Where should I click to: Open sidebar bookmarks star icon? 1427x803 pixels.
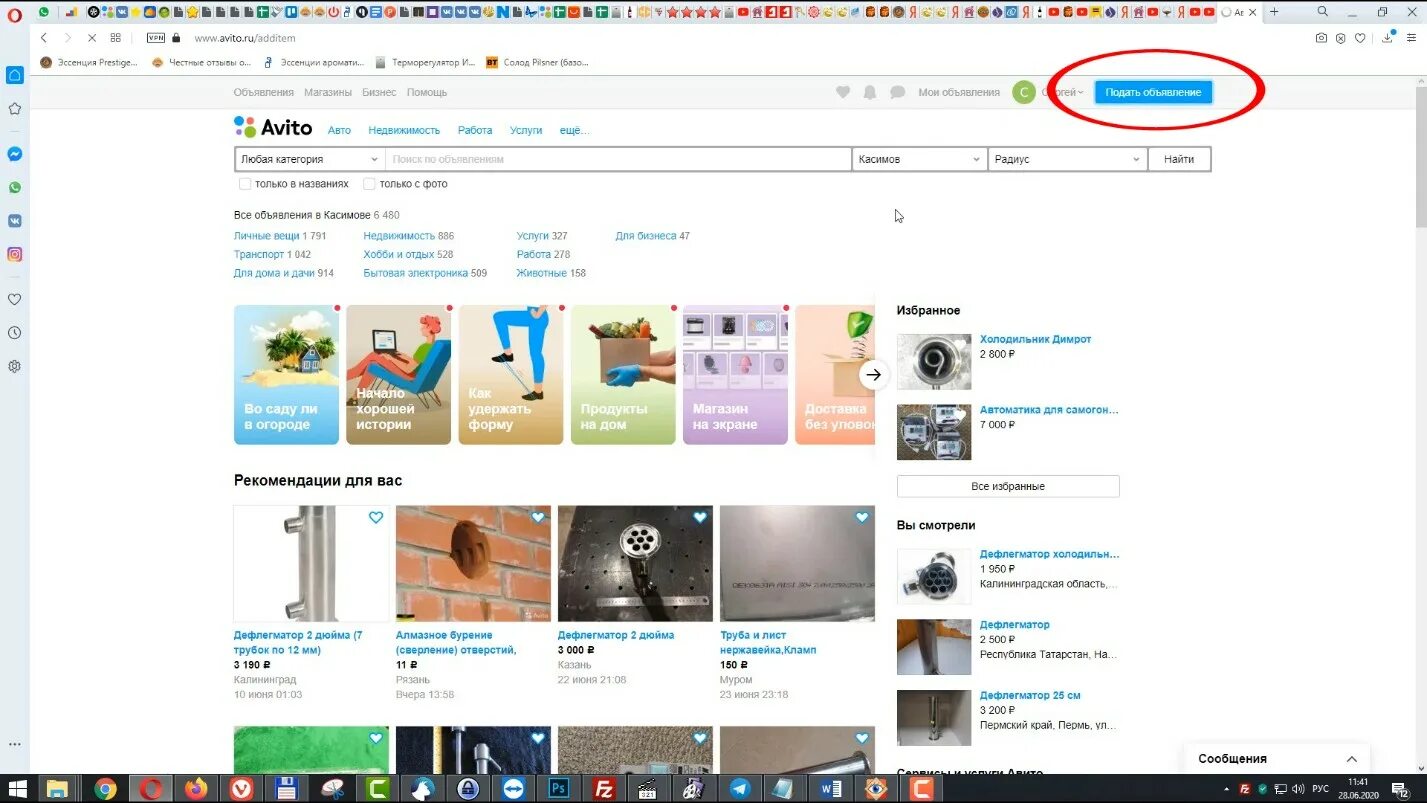[14, 108]
